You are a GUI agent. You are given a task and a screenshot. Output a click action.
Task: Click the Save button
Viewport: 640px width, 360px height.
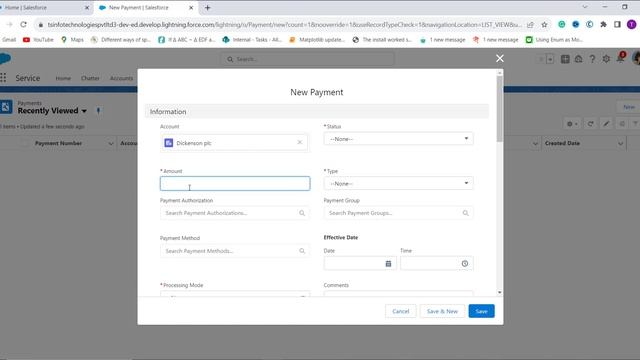coord(481,311)
